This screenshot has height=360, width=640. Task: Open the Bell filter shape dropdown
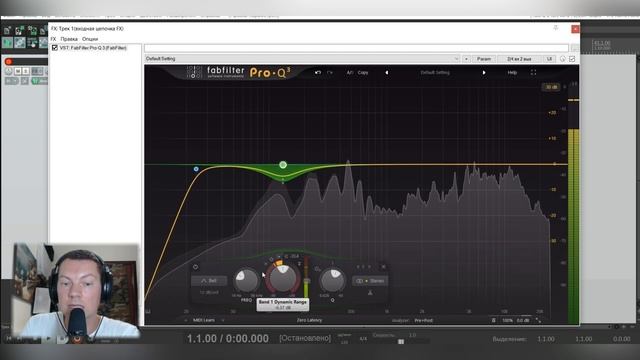(x=209, y=281)
